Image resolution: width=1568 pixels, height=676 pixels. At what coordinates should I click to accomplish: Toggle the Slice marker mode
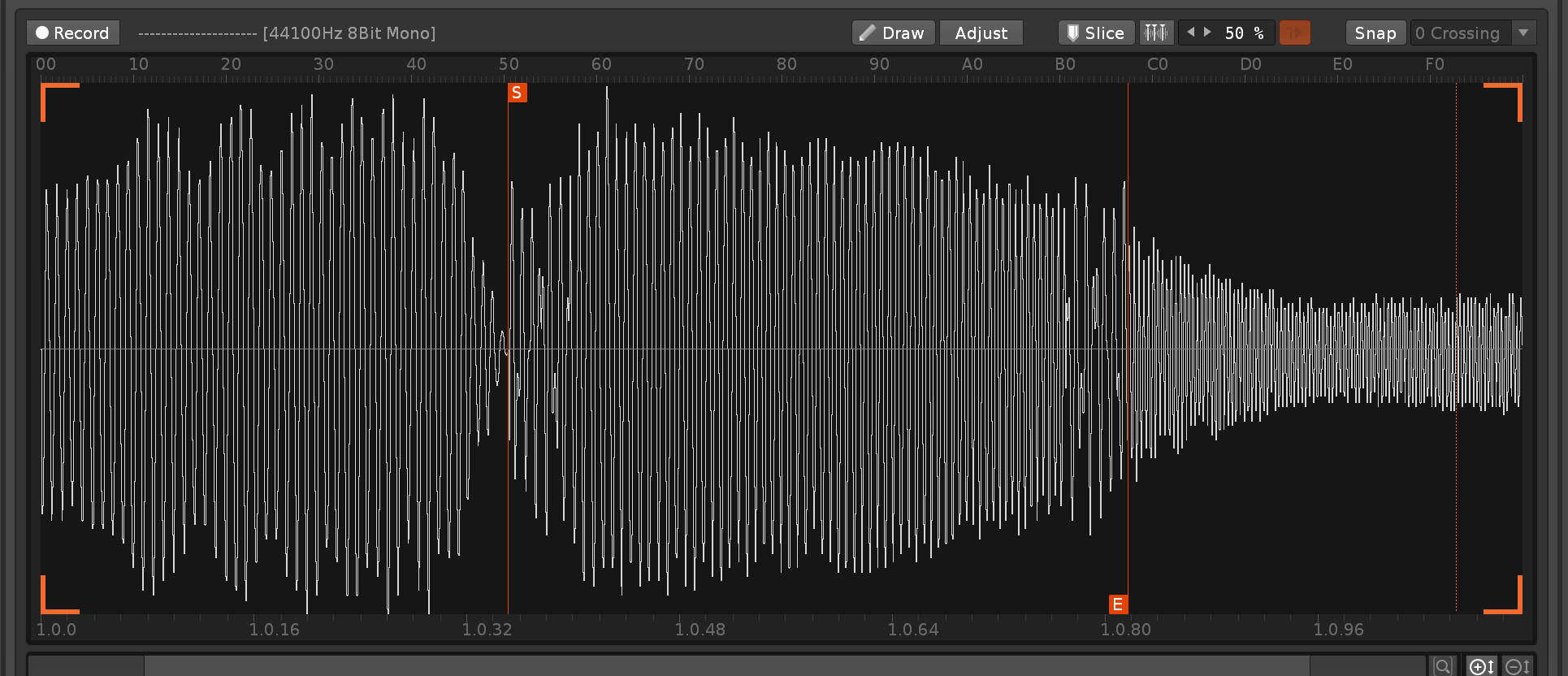pyautogui.click(x=1096, y=32)
